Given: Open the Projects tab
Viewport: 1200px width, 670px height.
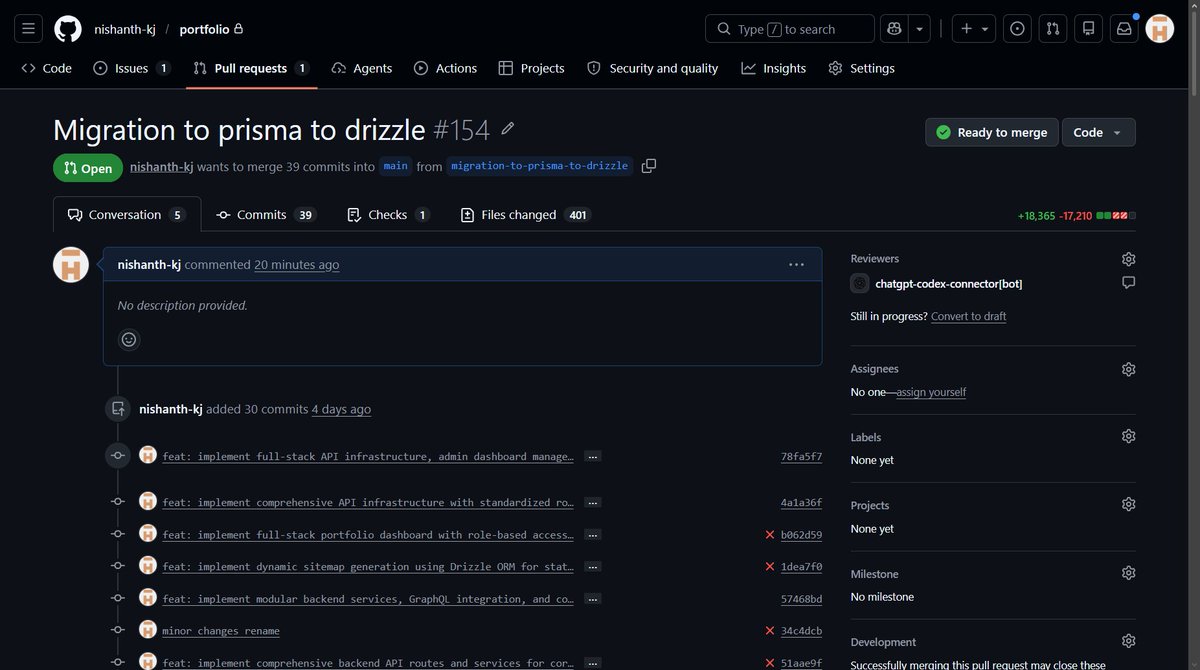Looking at the screenshot, I should [x=532, y=68].
